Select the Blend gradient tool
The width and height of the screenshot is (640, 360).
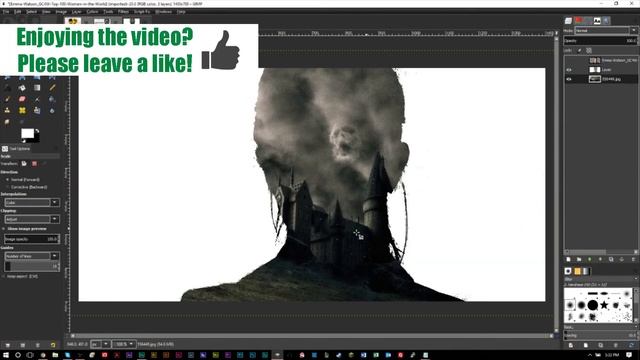37,88
